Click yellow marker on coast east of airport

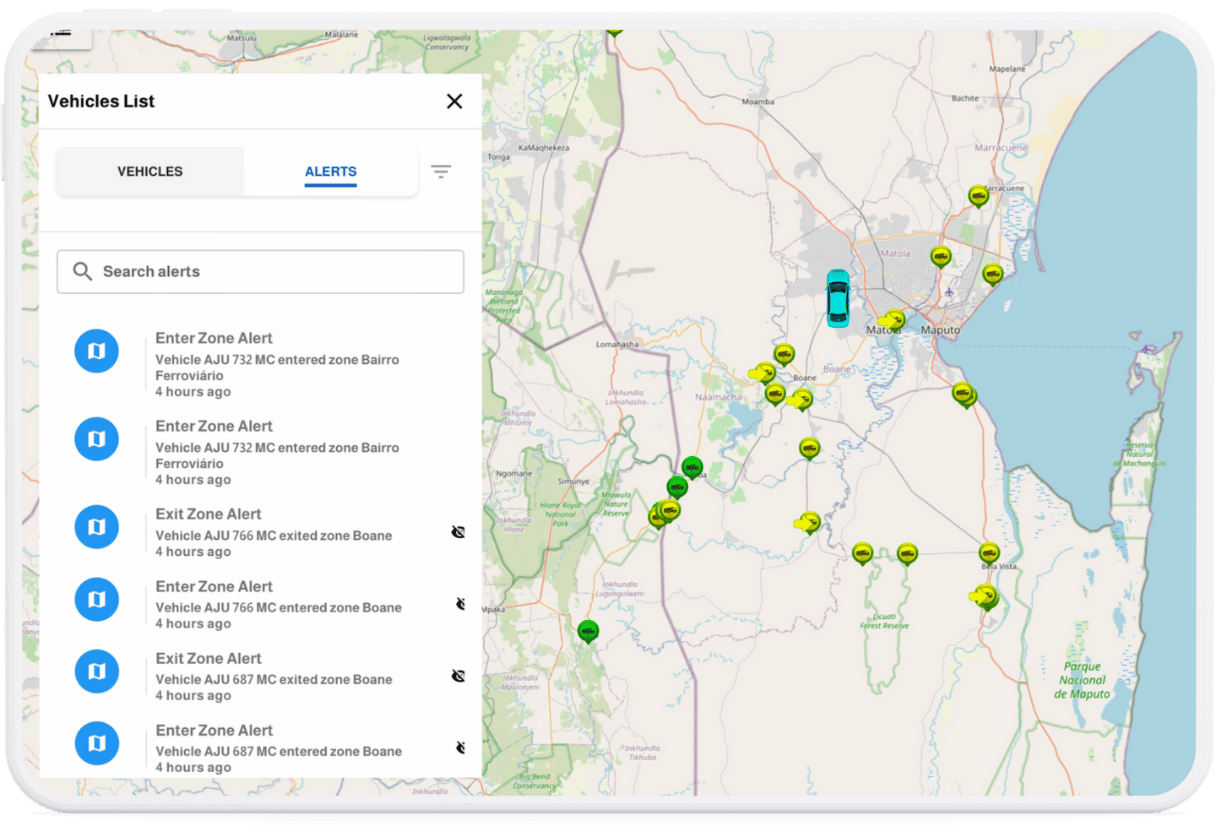coord(992,273)
